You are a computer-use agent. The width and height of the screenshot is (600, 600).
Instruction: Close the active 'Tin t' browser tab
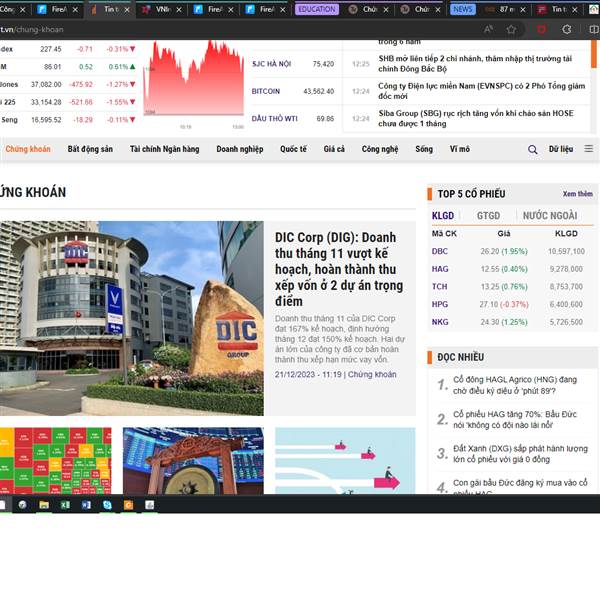[127, 10]
